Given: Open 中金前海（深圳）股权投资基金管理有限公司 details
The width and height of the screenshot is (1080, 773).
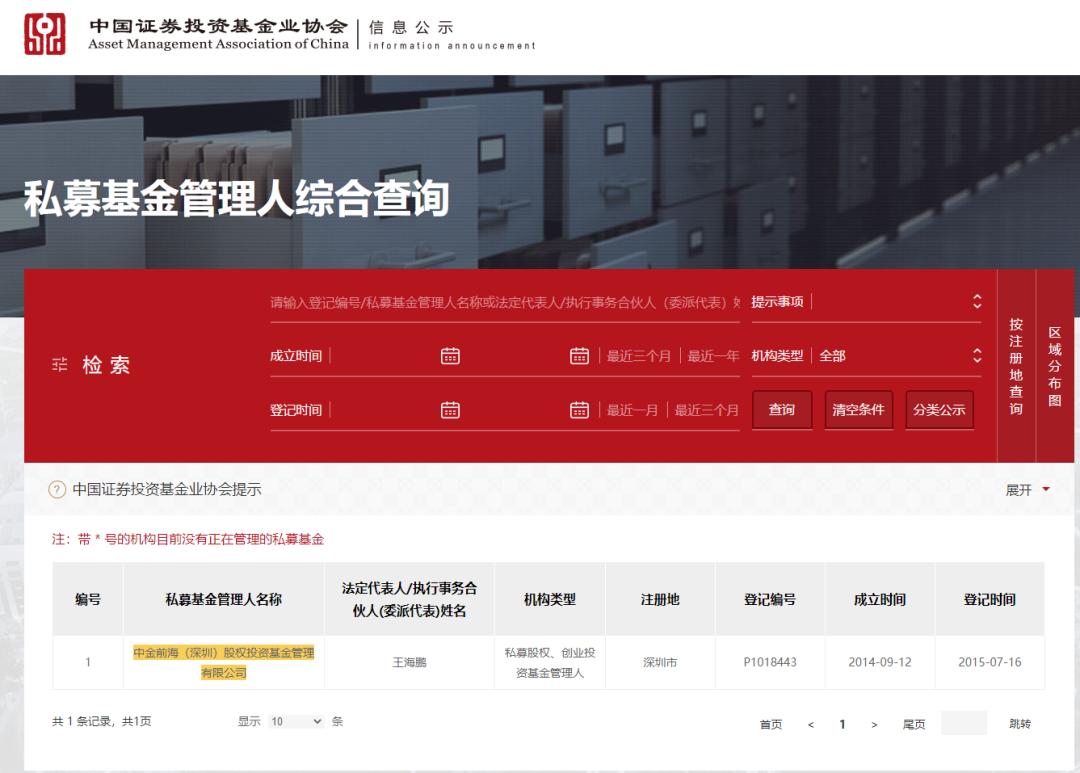Looking at the screenshot, I should coord(222,662).
